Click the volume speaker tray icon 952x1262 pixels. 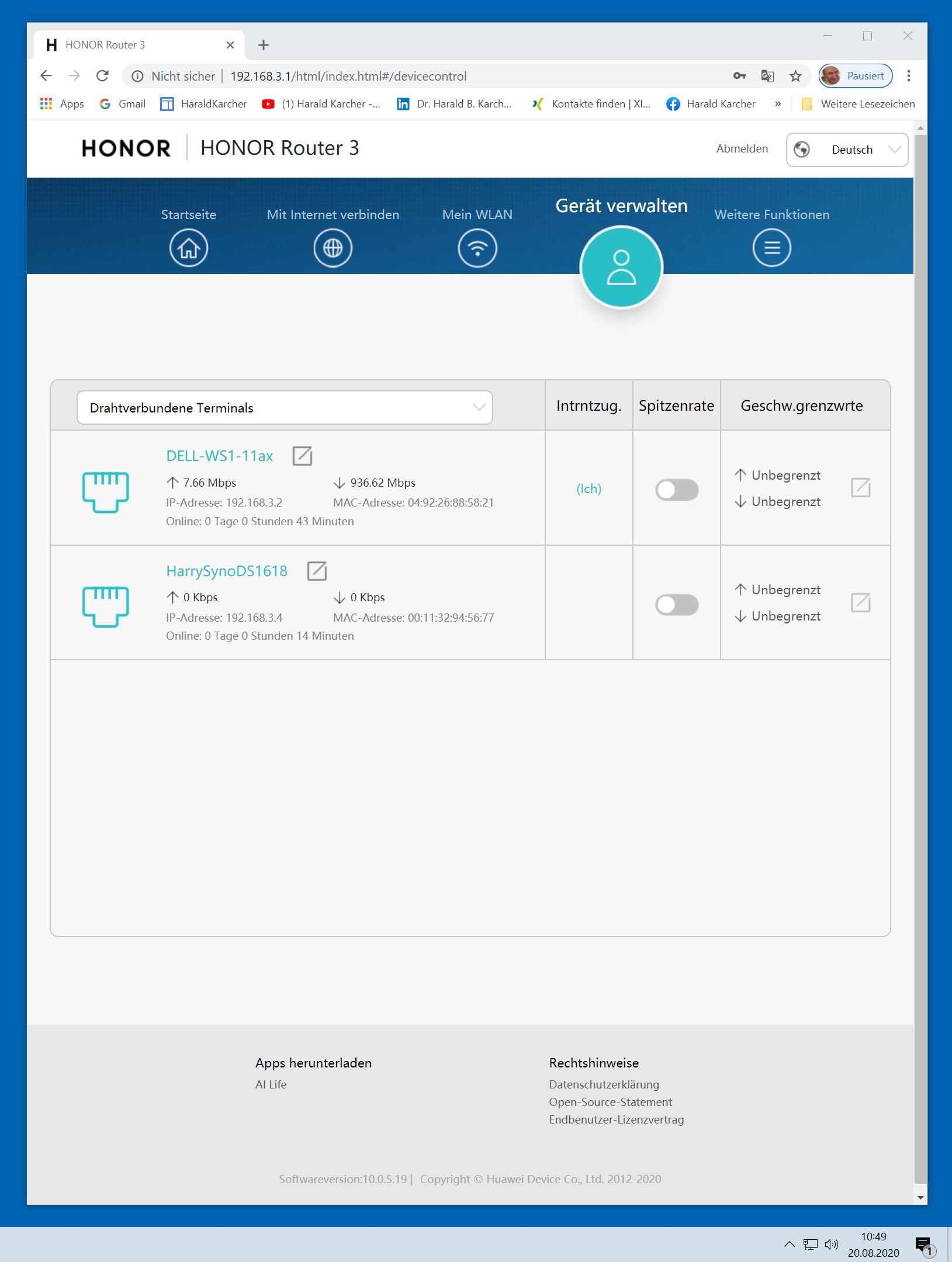[x=831, y=1244]
